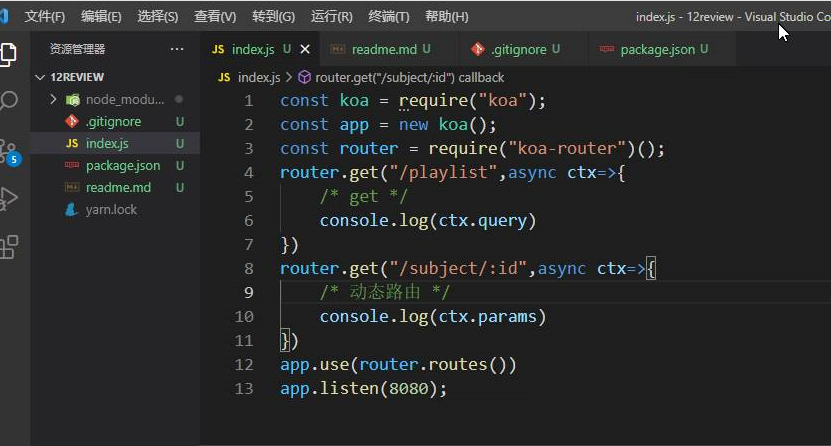Click U status badge beside index.js in explorer
831x446 pixels.
180,144
